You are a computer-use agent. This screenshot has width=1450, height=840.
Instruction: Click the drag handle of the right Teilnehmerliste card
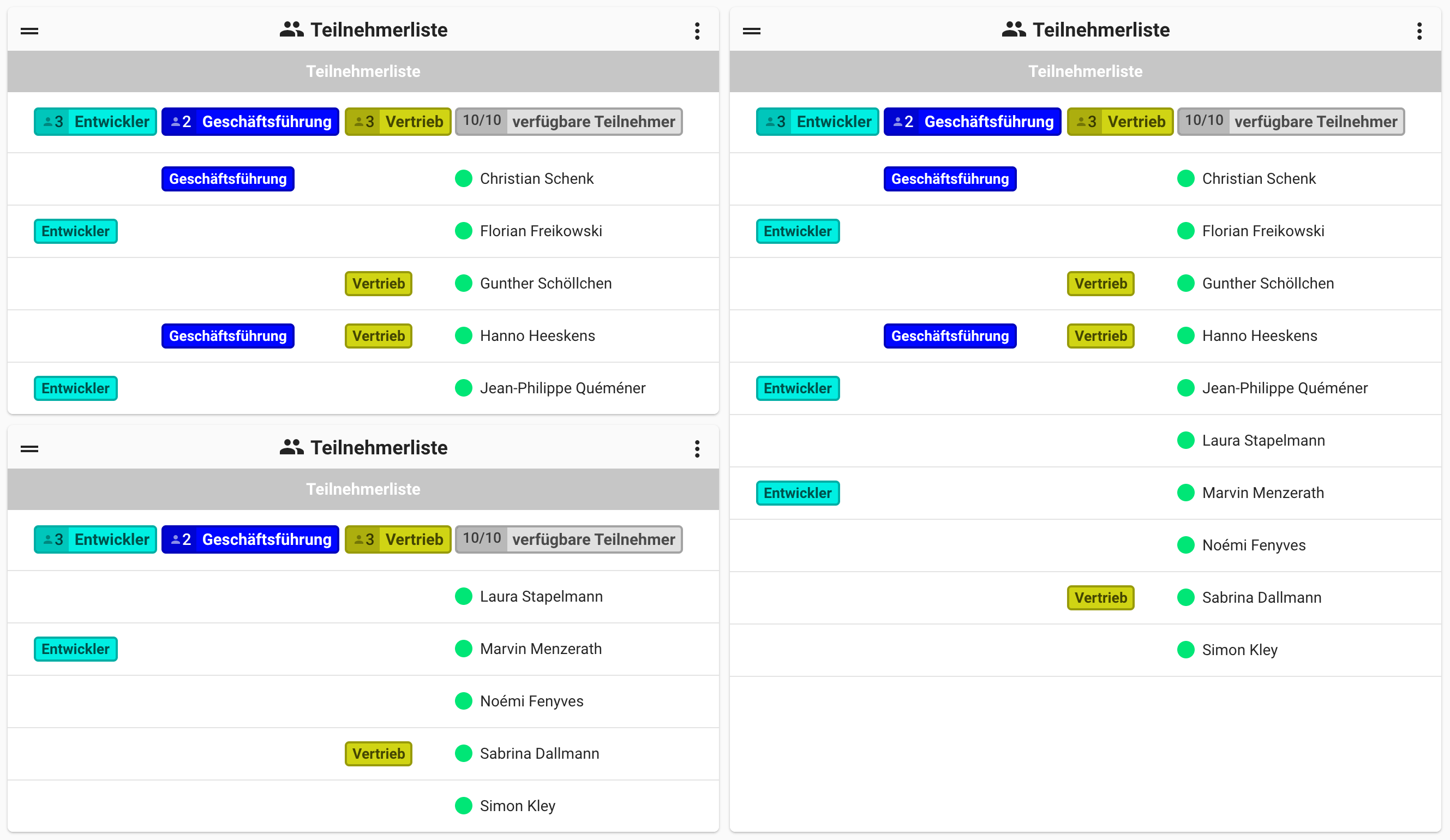point(752,31)
